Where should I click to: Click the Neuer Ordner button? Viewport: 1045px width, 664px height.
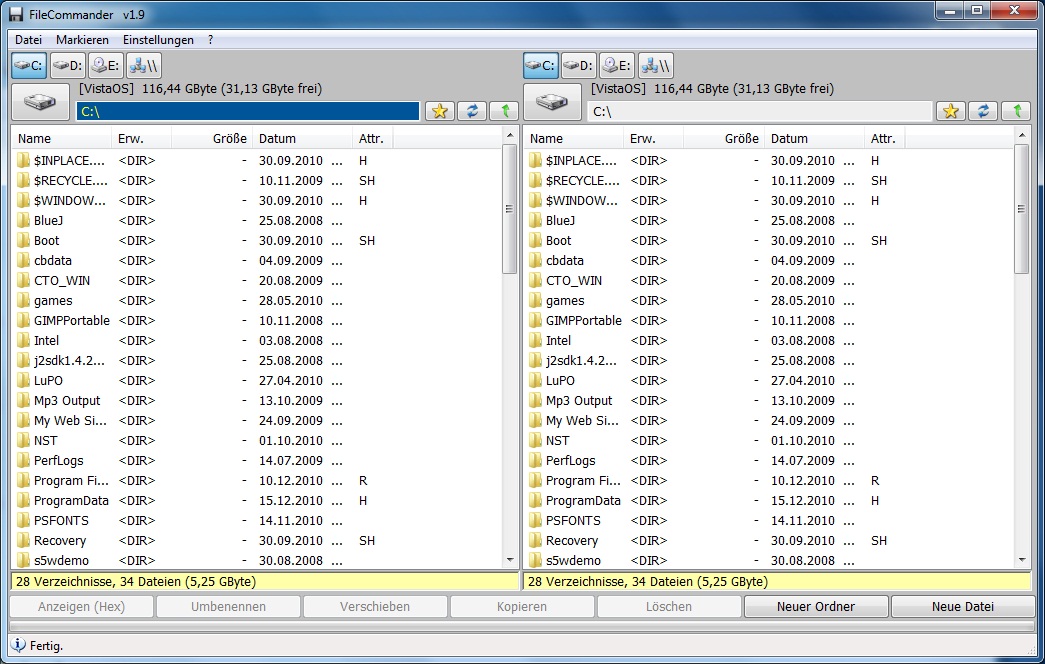click(x=815, y=607)
